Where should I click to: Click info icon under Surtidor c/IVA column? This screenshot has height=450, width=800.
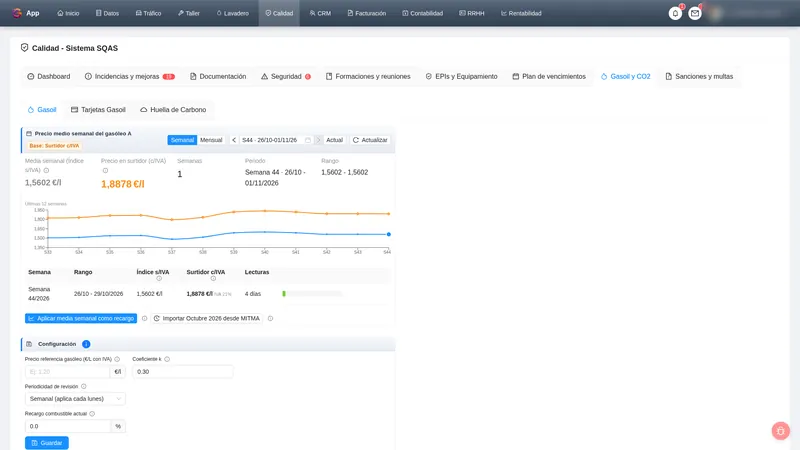click(213, 279)
